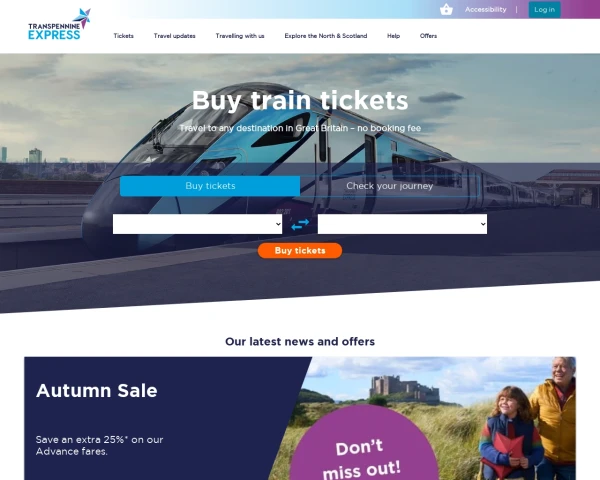Open Travelling with us menu

(x=240, y=36)
